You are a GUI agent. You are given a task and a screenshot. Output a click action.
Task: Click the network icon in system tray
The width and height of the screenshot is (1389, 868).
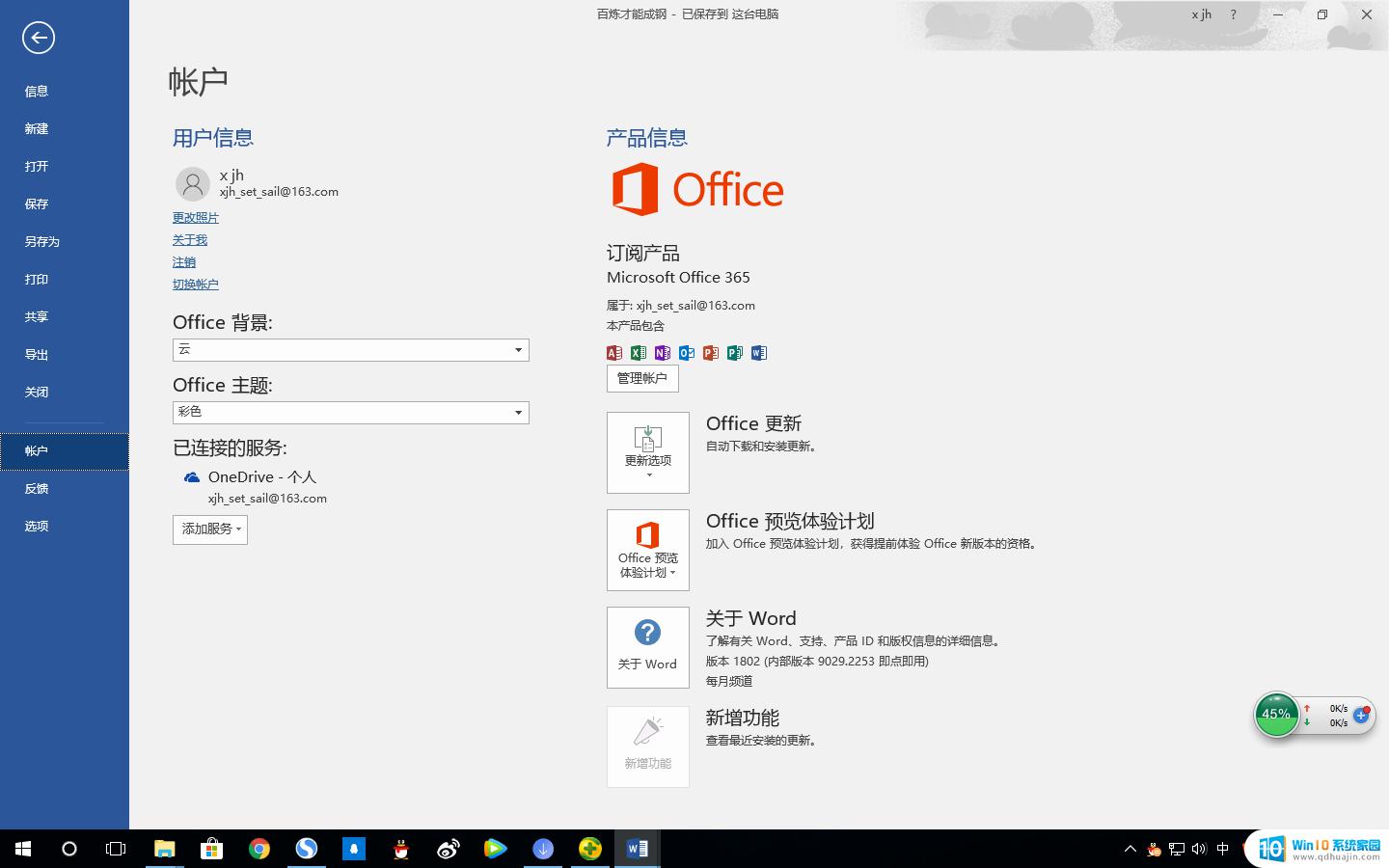coord(1177,849)
